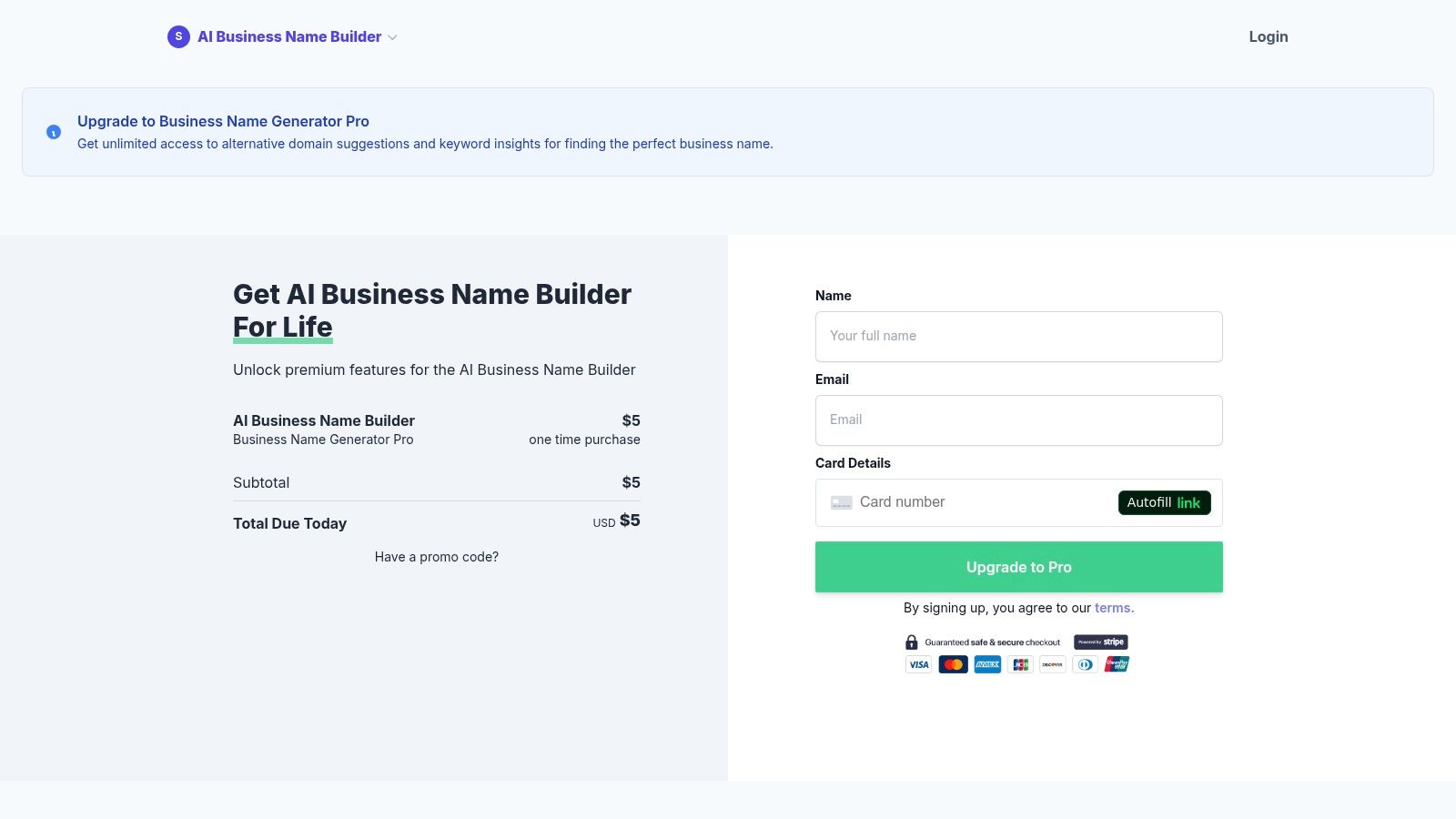Image resolution: width=1456 pixels, height=819 pixels.
Task: Click the Card Details label
Action: (x=853, y=463)
